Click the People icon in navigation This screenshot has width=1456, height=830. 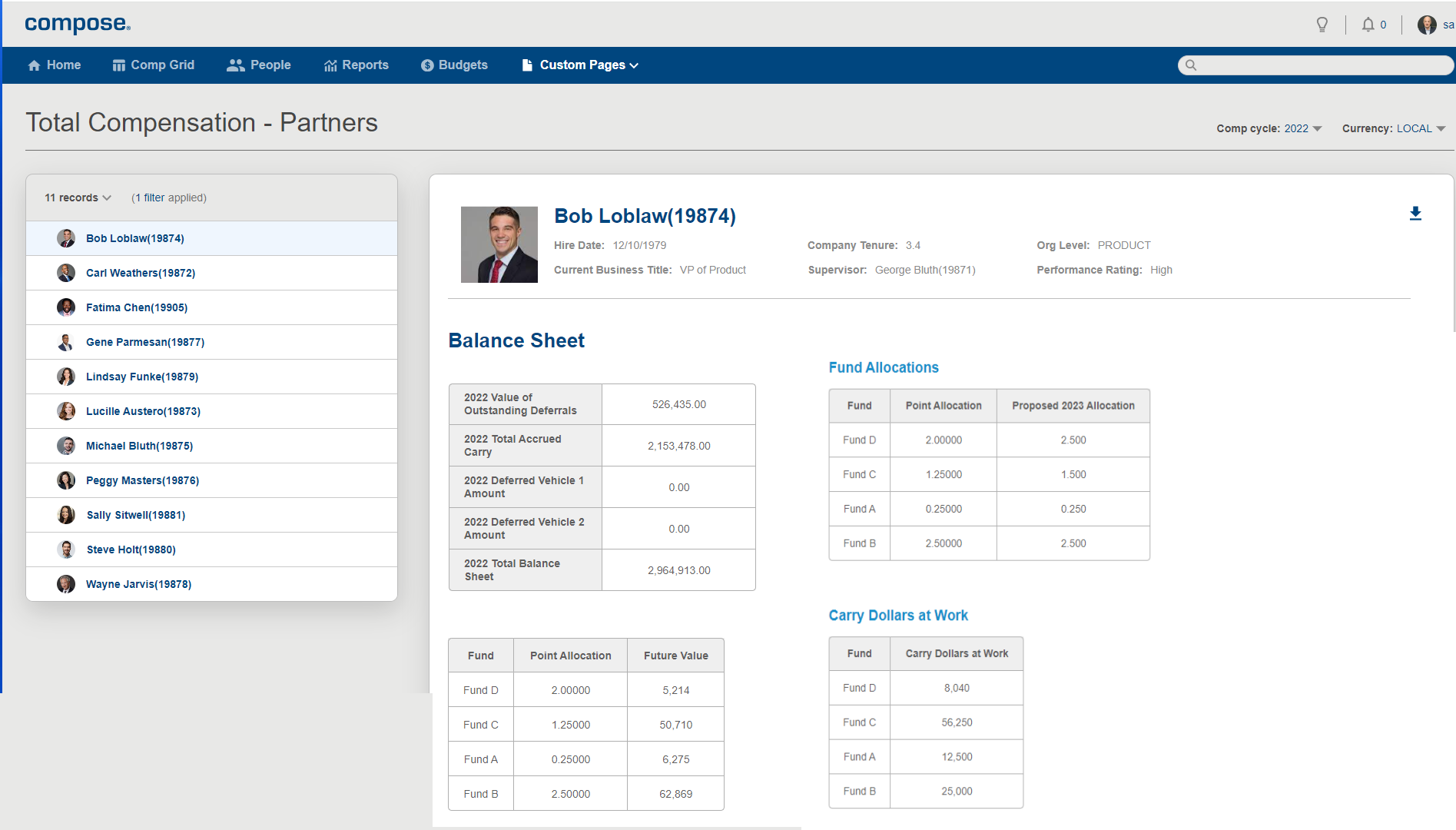pyautogui.click(x=236, y=65)
